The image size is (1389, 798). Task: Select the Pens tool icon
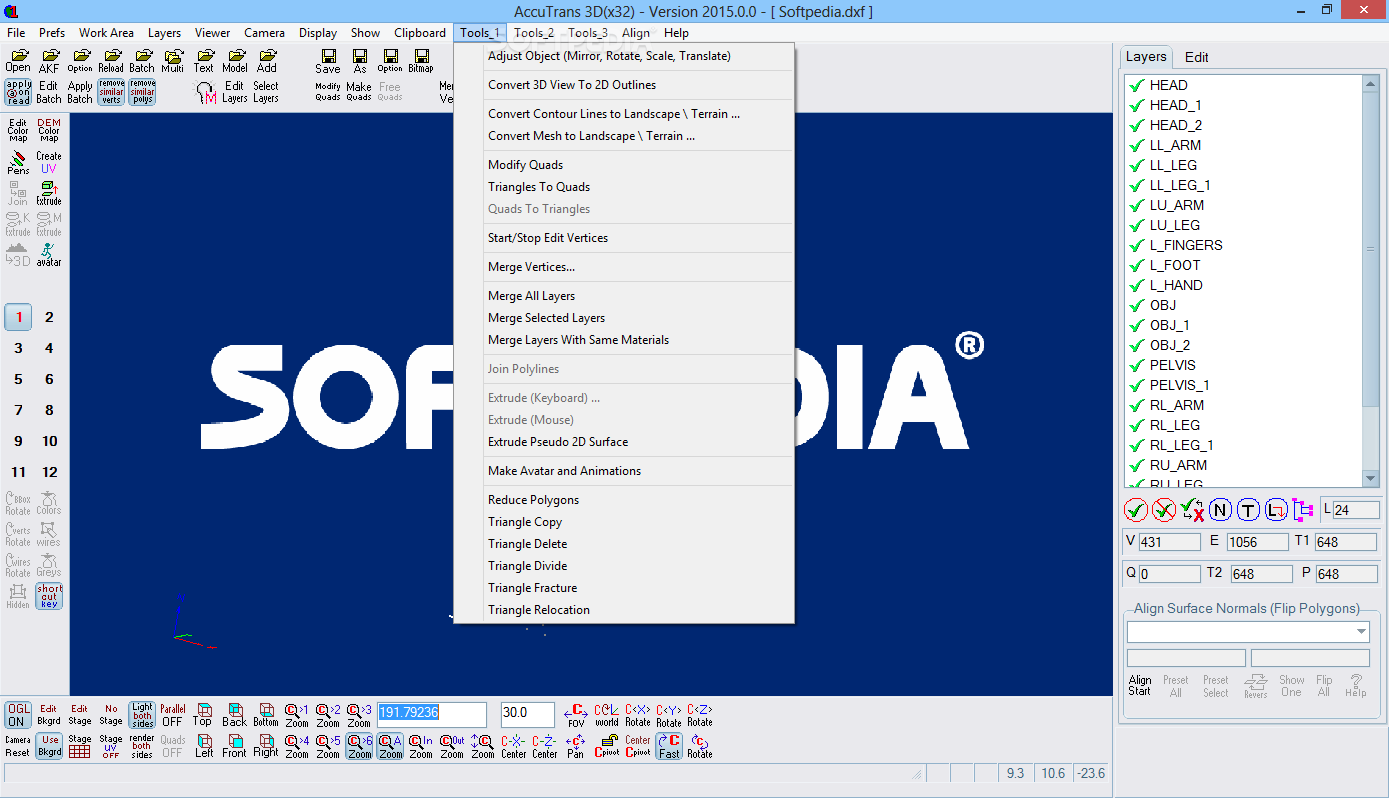18,162
